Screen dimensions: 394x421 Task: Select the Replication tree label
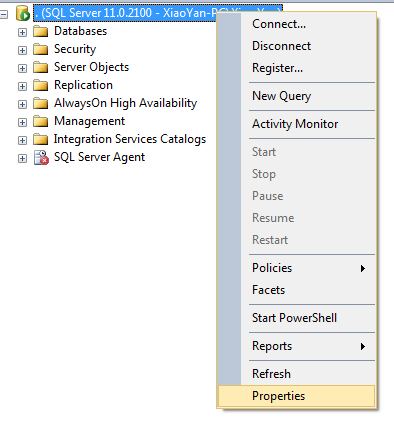[x=83, y=85]
